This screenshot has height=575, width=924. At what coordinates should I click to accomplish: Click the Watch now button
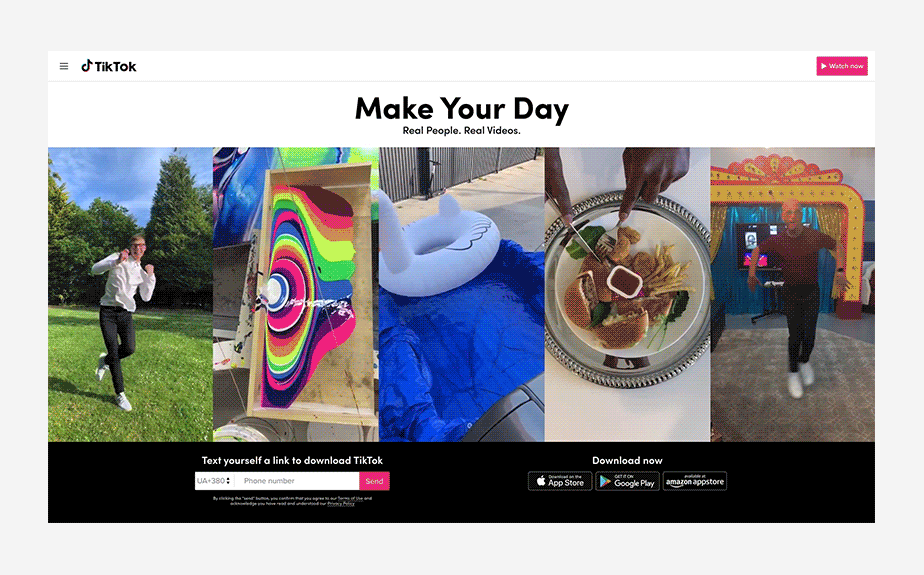842,66
